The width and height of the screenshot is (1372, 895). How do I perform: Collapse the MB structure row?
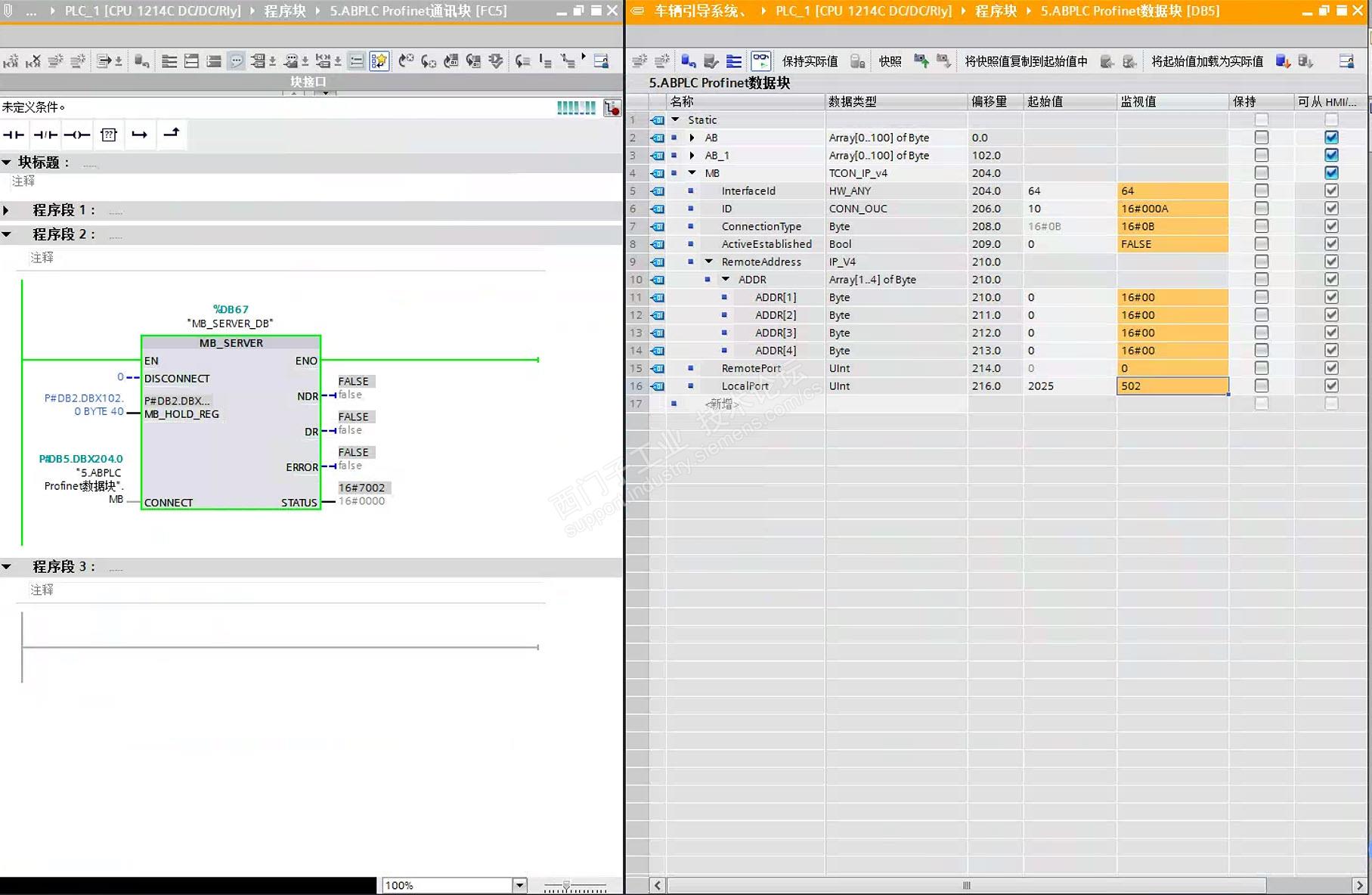pyautogui.click(x=692, y=173)
